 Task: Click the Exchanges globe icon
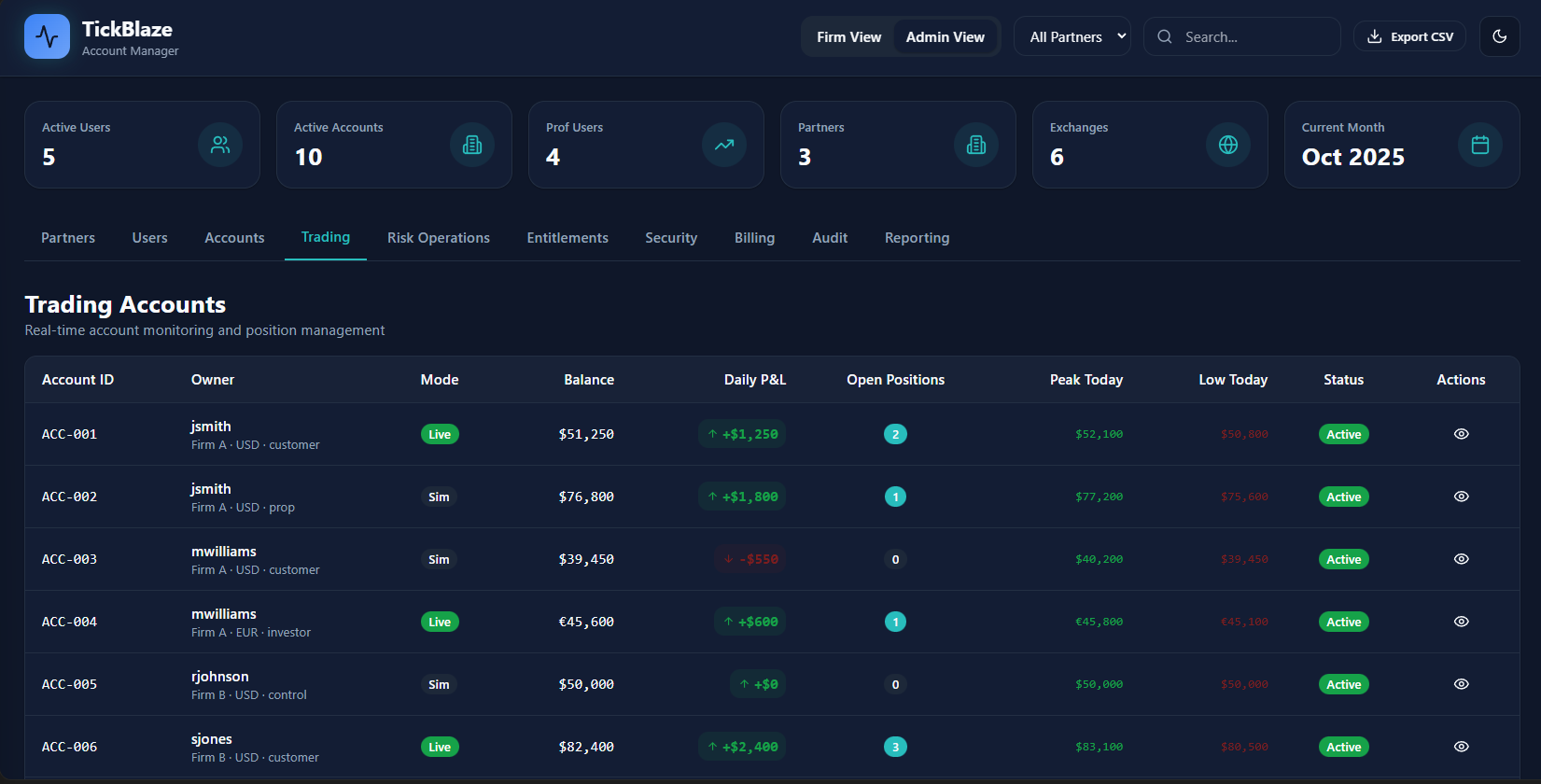pyautogui.click(x=1228, y=145)
